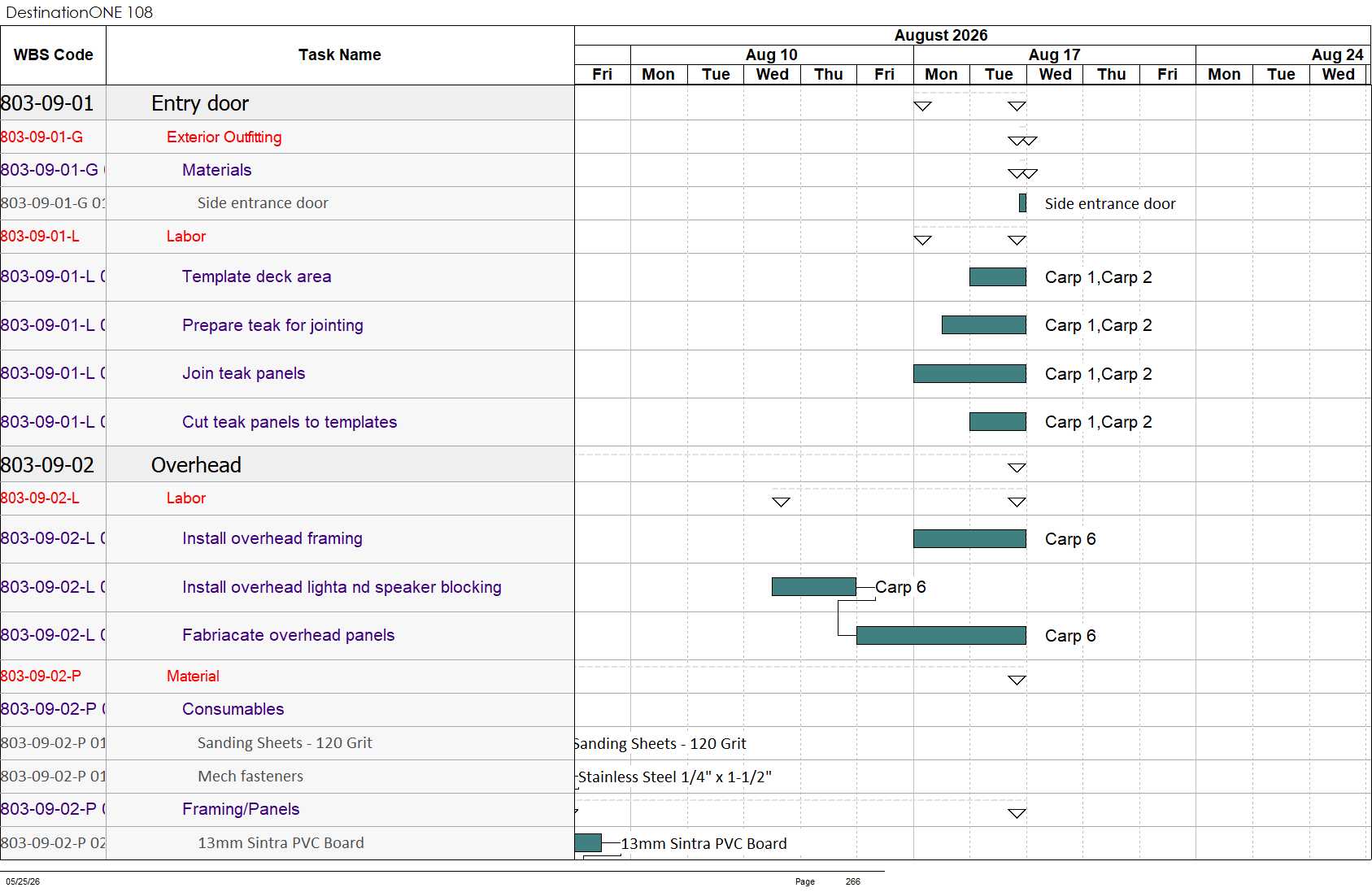Click Carp 1,Carp 2 beside Join teak panels bar
Screen dimensions: 1372x892
click(x=1099, y=374)
